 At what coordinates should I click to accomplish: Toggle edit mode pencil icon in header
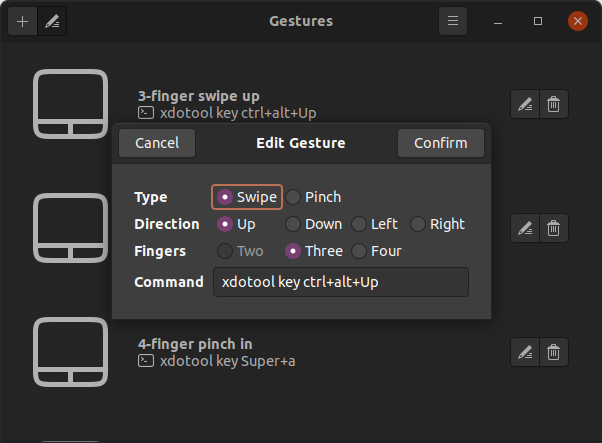[52, 21]
